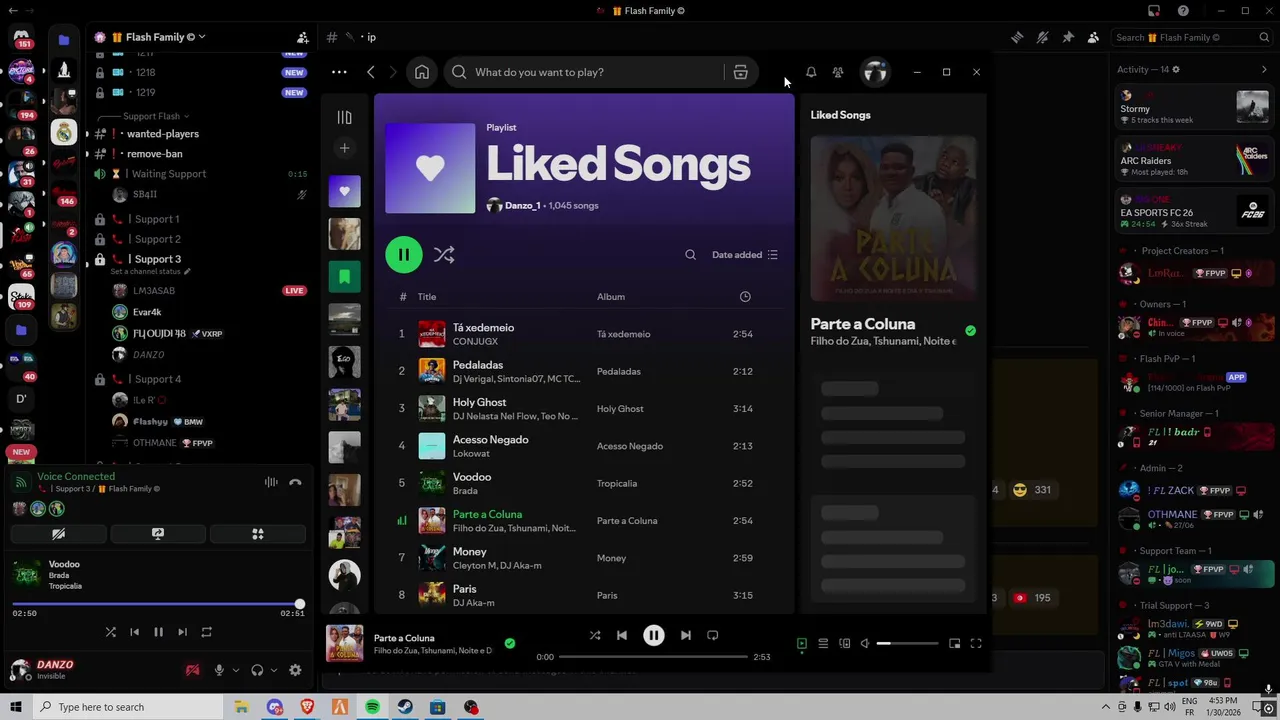Toggle liked checkmark in Spotify bottom bar

pos(510,643)
